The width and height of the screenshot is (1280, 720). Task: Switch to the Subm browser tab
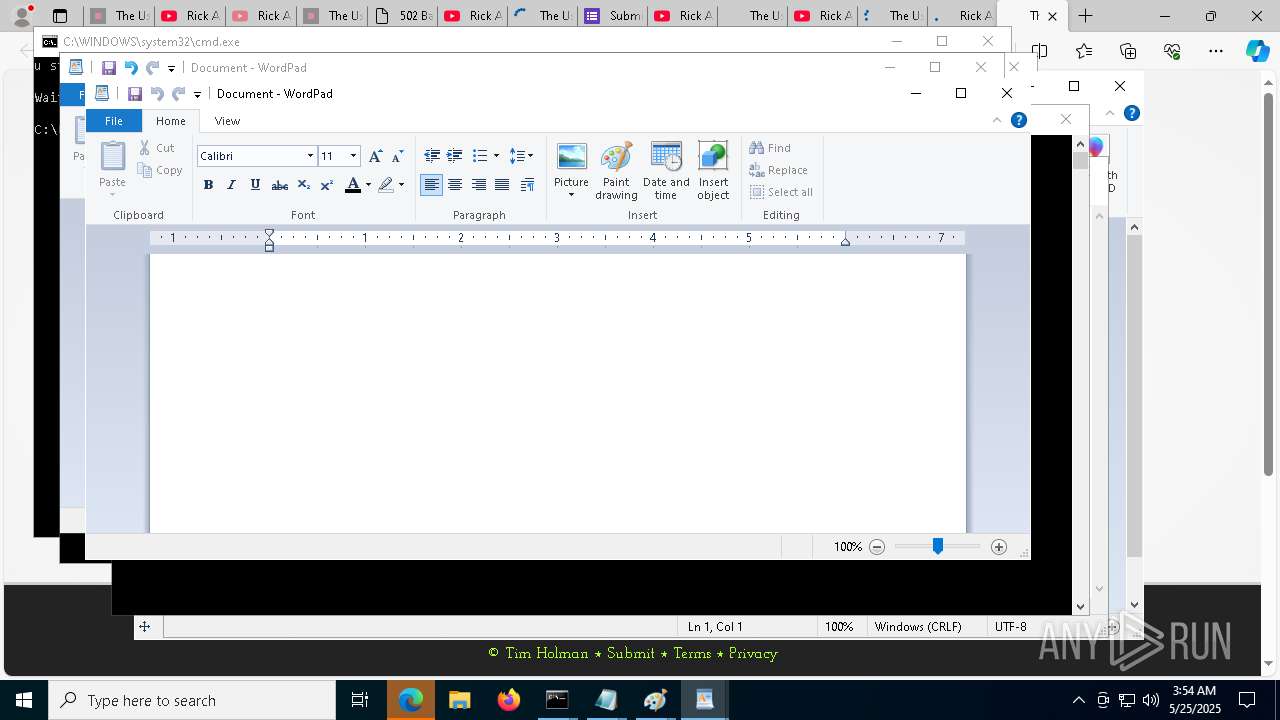coord(613,15)
